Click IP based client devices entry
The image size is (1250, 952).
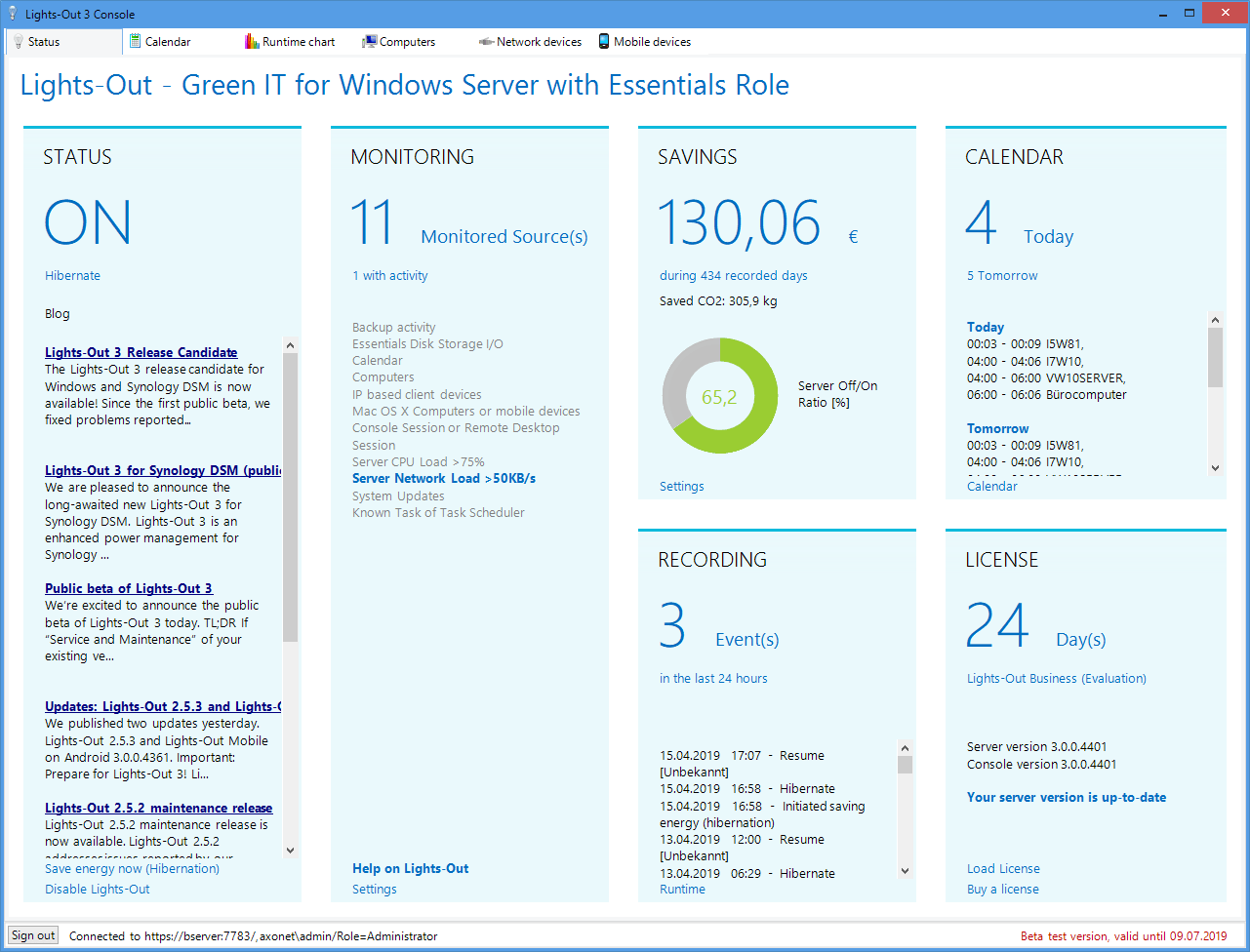(417, 395)
